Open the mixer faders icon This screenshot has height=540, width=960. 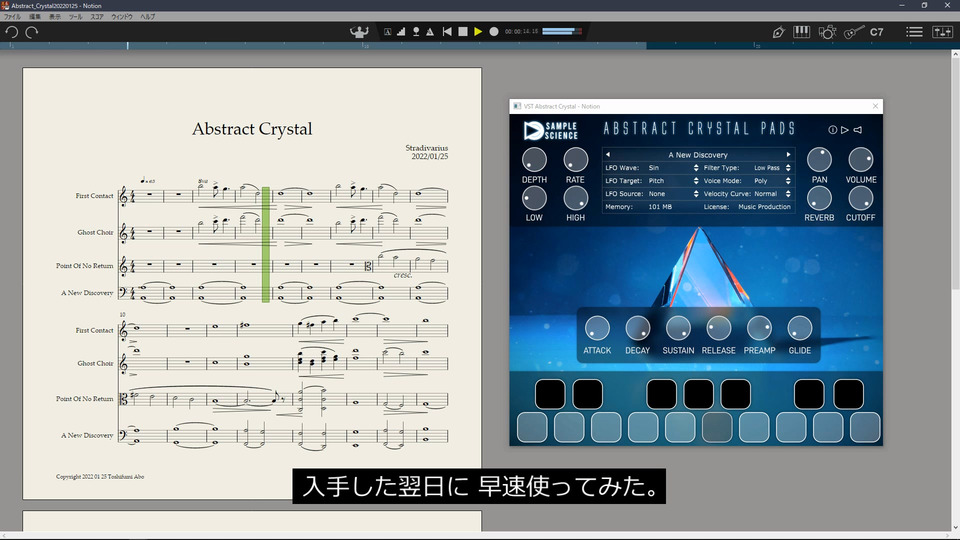pyautogui.click(x=942, y=32)
